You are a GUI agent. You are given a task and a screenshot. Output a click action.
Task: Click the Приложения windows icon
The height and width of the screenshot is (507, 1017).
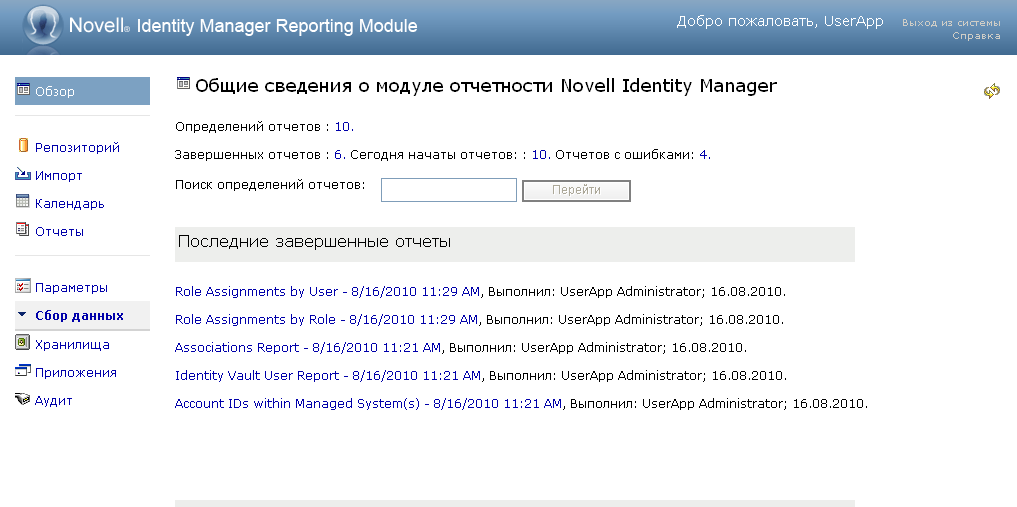click(23, 371)
